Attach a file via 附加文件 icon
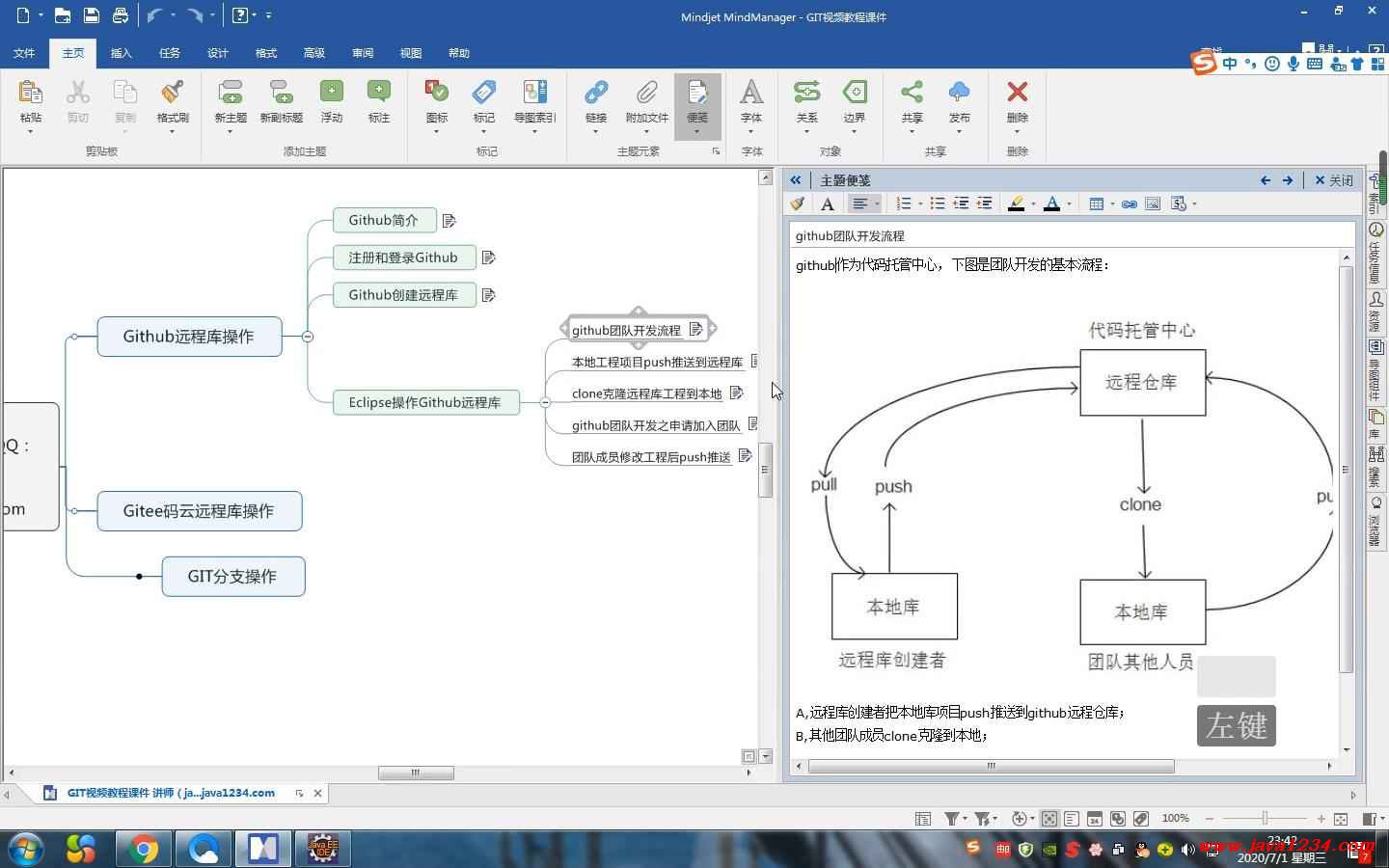 pos(646,92)
